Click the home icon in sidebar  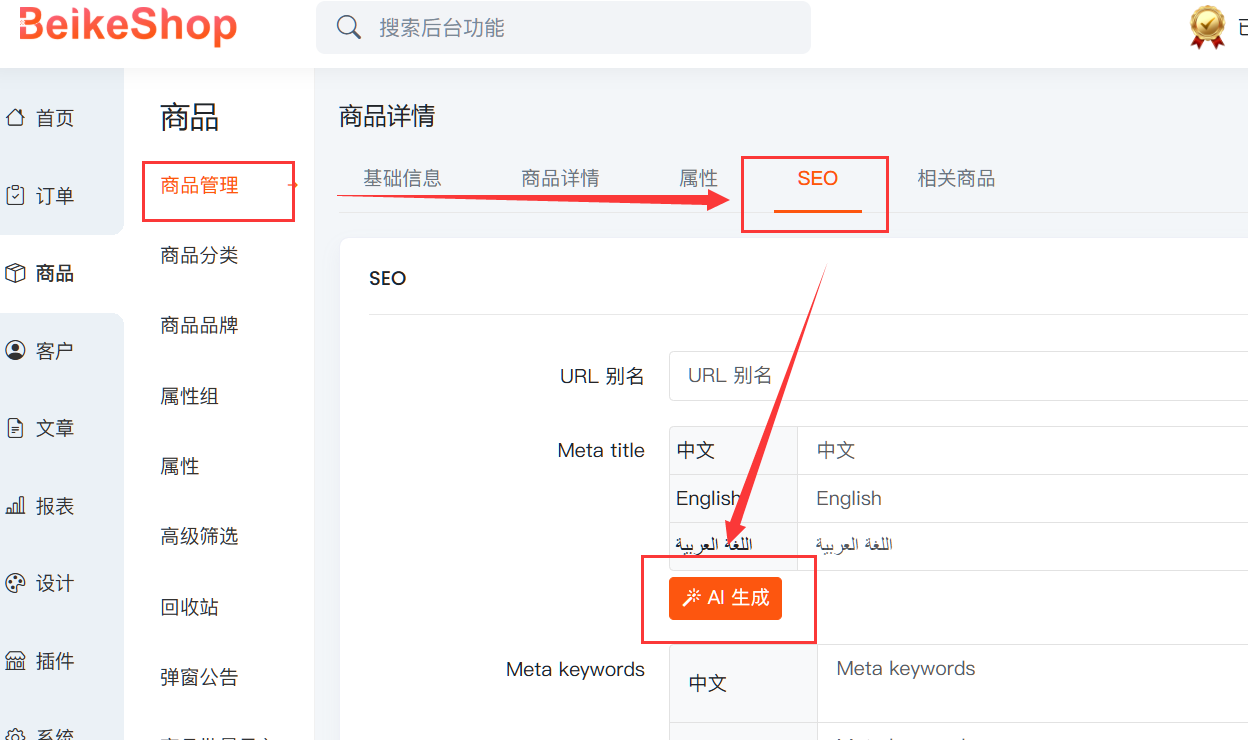point(15,118)
